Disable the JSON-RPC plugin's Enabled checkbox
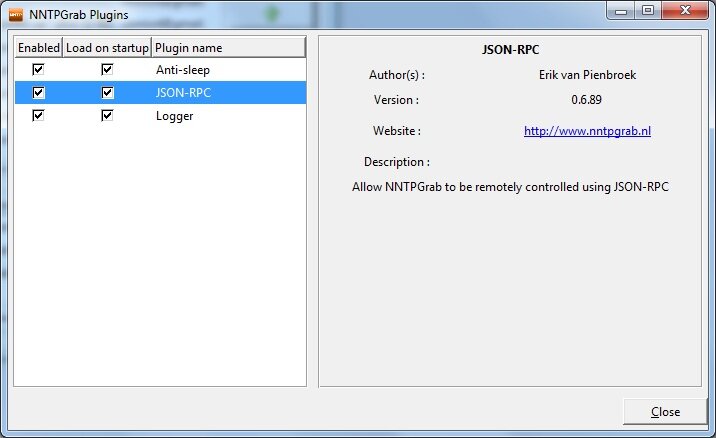The image size is (716, 438). [38, 93]
